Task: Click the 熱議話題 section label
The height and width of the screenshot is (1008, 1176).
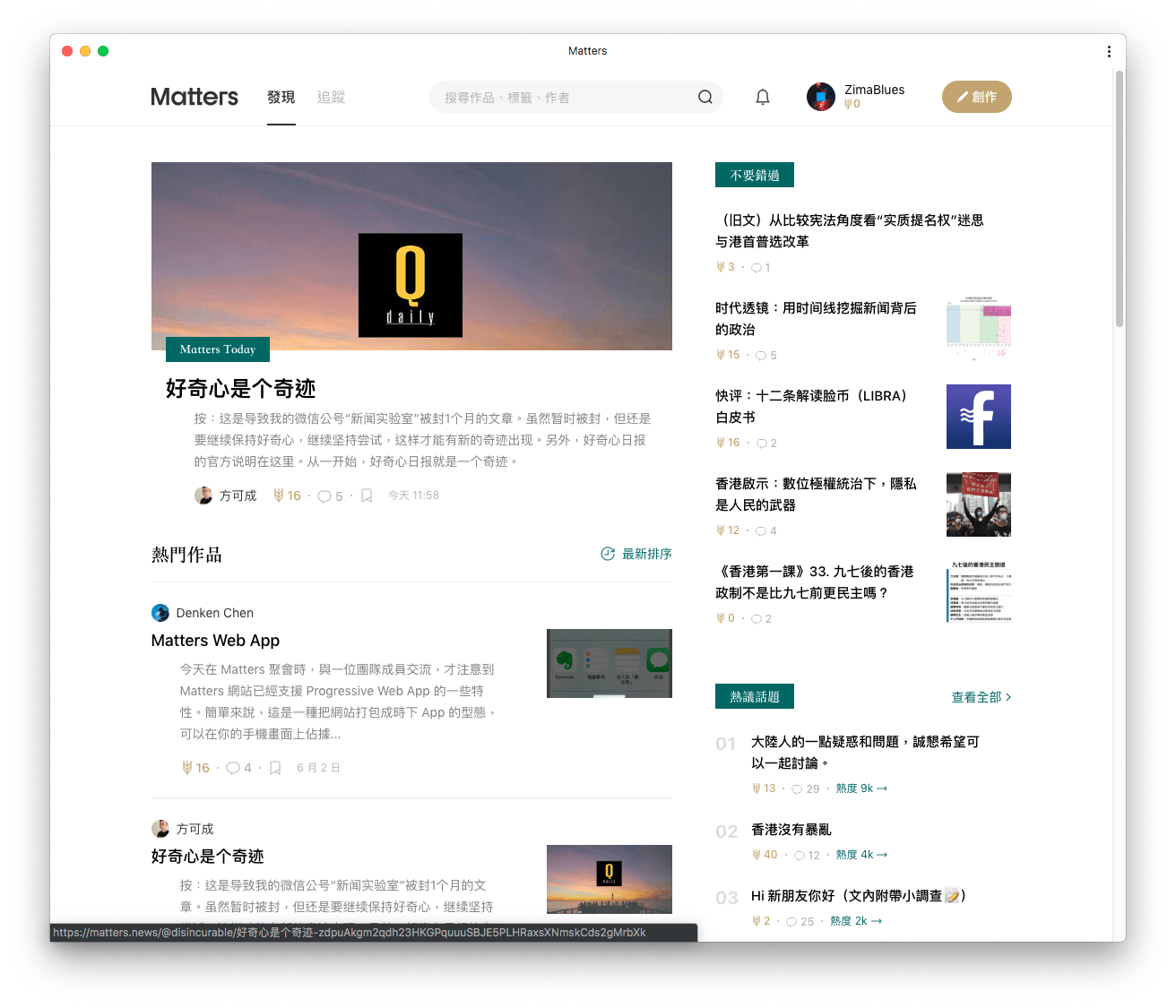Action: (755, 696)
